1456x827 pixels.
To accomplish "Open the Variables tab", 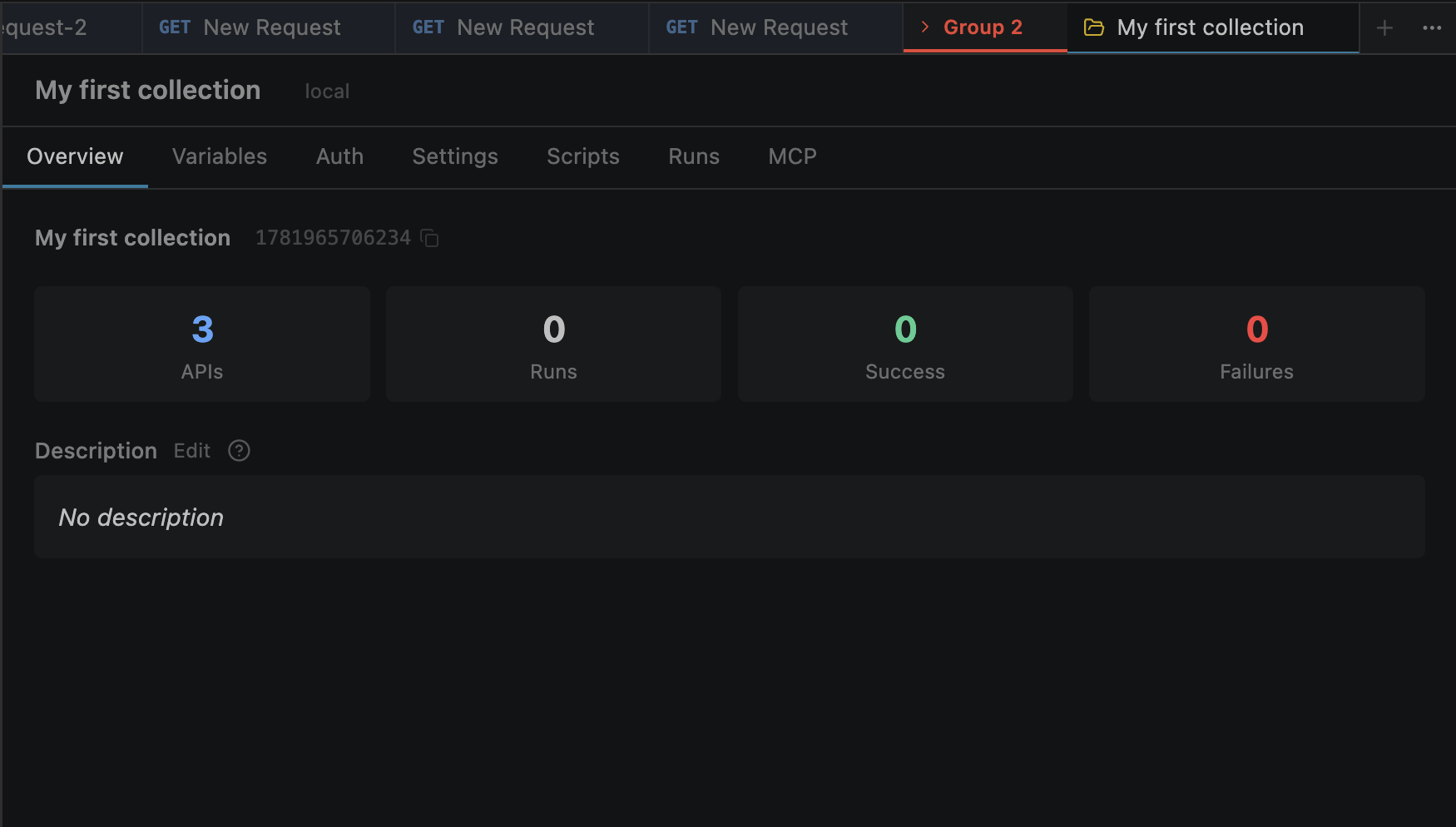I will tap(220, 156).
